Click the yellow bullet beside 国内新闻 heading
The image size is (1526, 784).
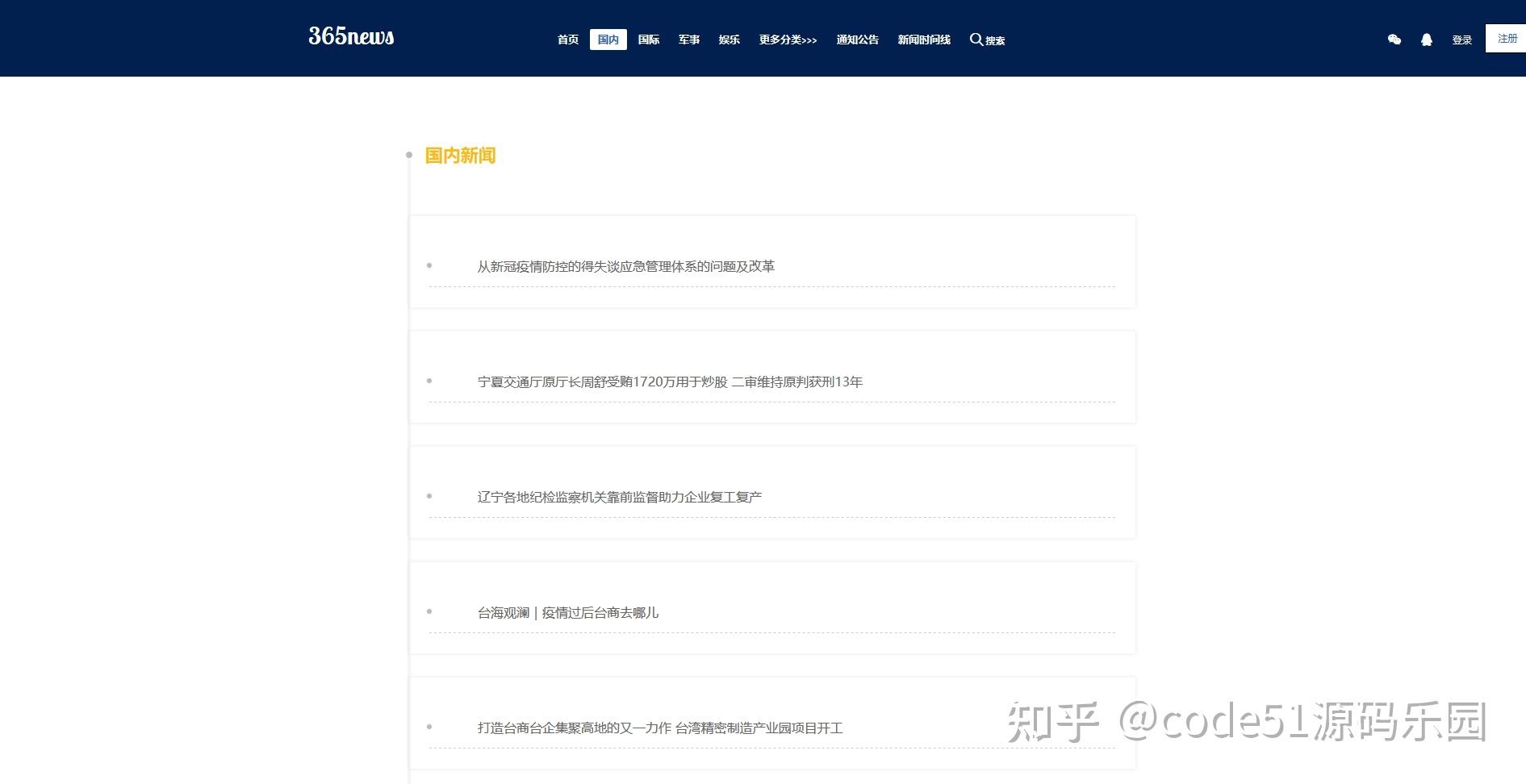(408, 154)
